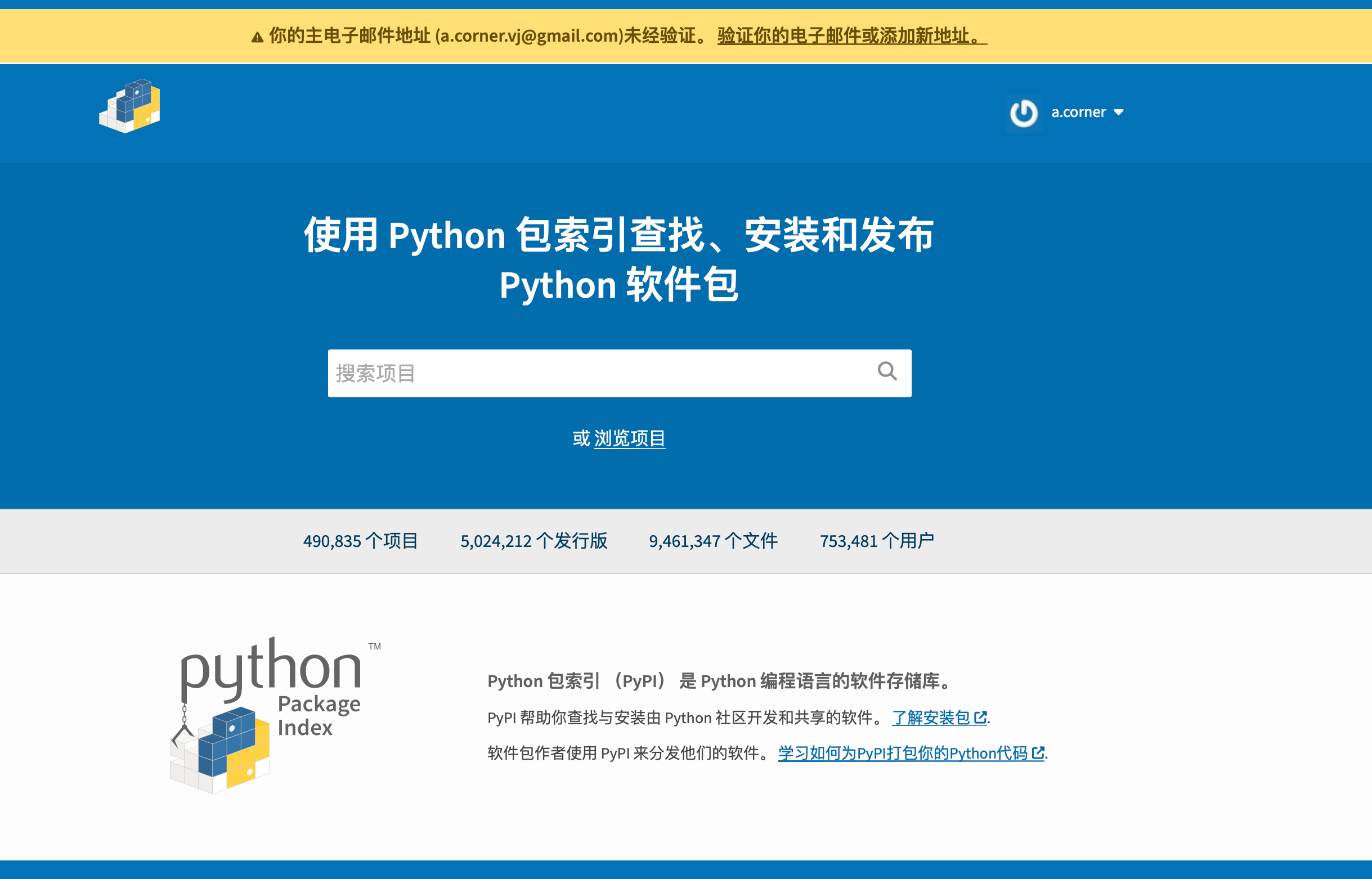The image size is (1372, 879).
Task: Click external-link icon after Python代码
Action: pos(1038,753)
